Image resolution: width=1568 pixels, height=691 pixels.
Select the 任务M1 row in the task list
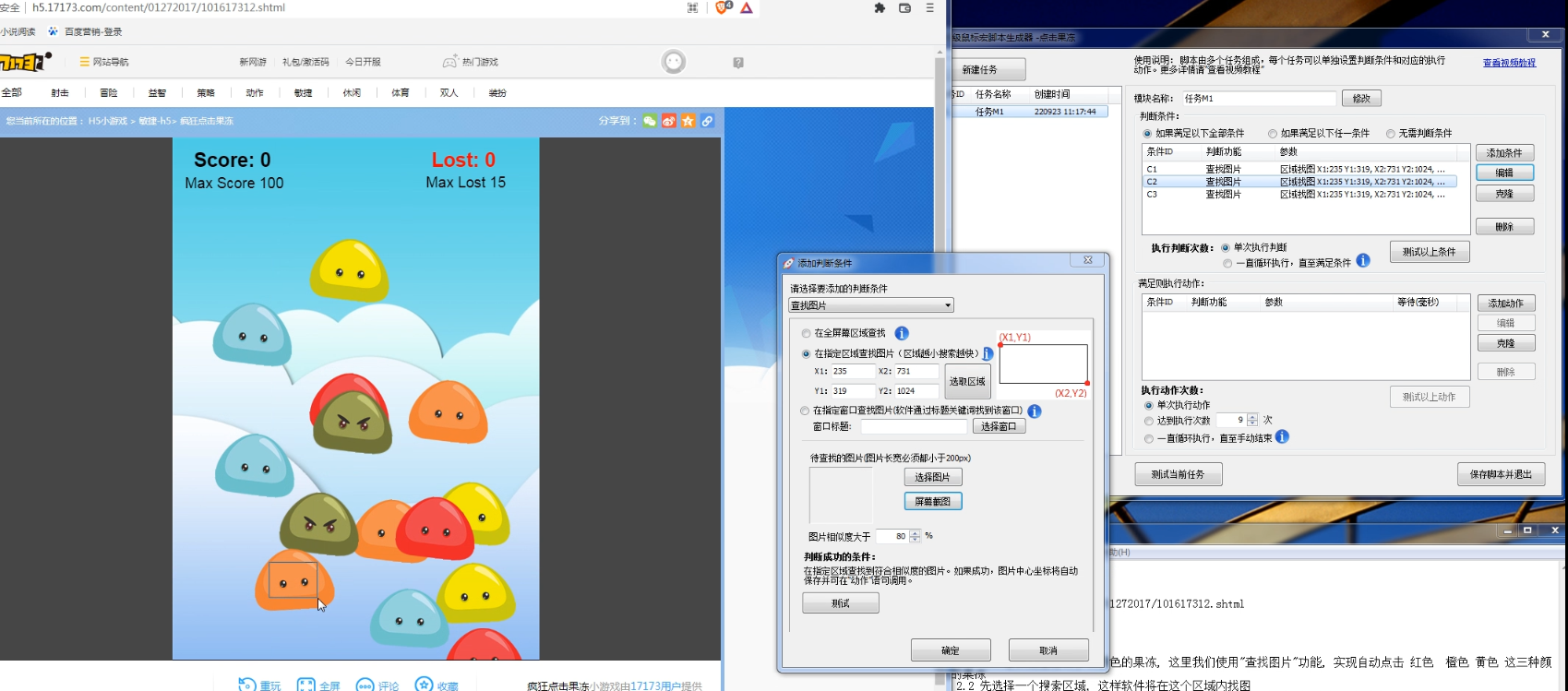1029,112
